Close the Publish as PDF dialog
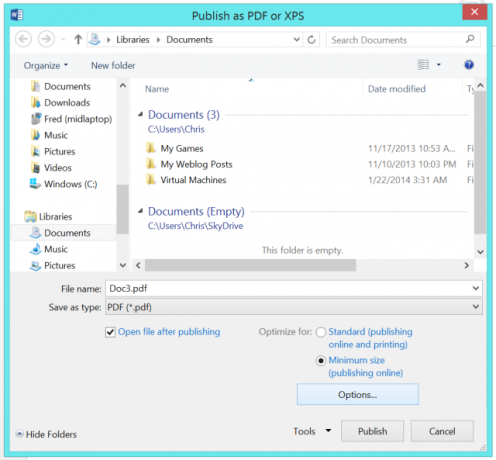496x460 pixels. (475, 12)
